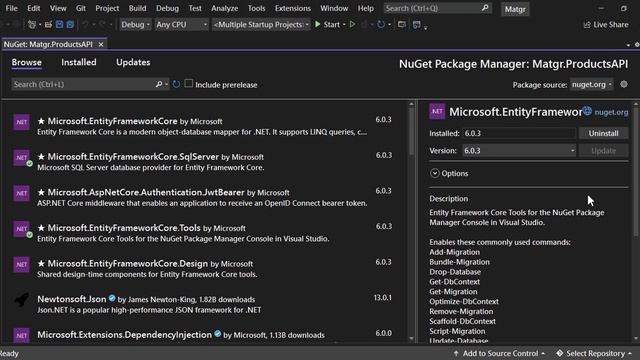Click the browser window toolbar icon
Screen dimensions: 640x360
point(402,24)
